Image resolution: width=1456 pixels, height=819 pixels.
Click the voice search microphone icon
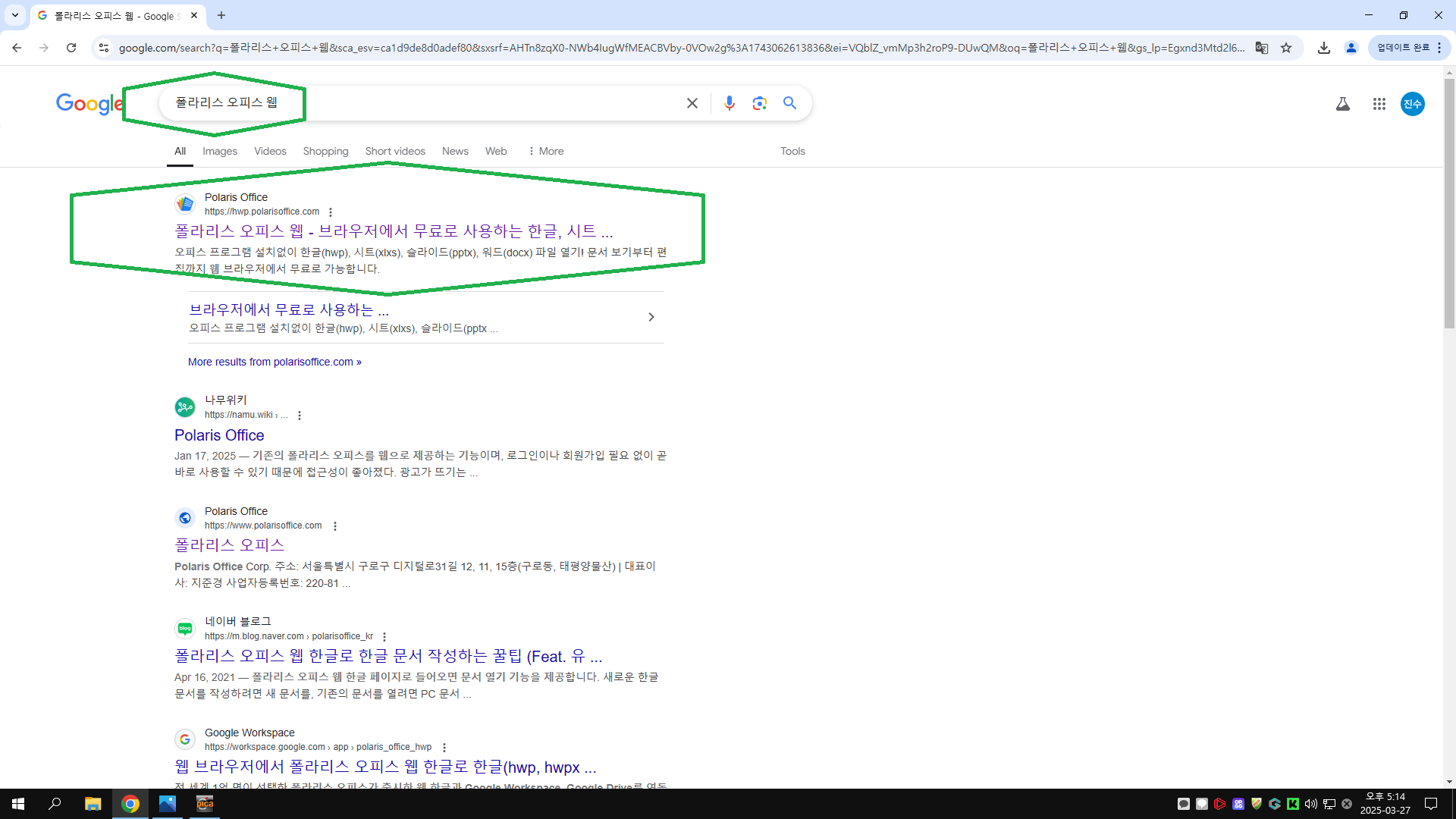click(x=729, y=103)
